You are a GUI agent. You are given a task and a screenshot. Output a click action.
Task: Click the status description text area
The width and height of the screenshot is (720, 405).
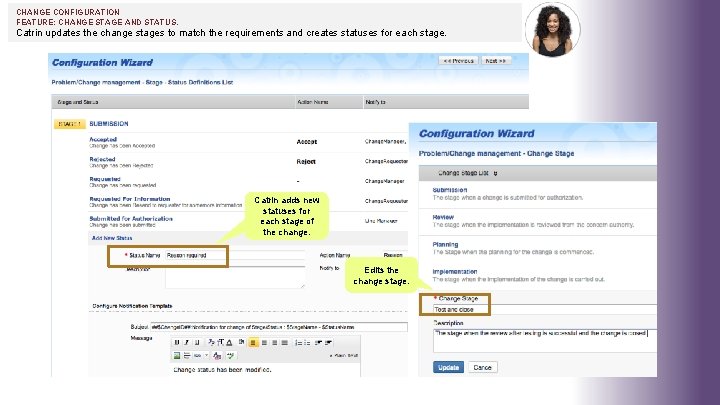pos(235,277)
